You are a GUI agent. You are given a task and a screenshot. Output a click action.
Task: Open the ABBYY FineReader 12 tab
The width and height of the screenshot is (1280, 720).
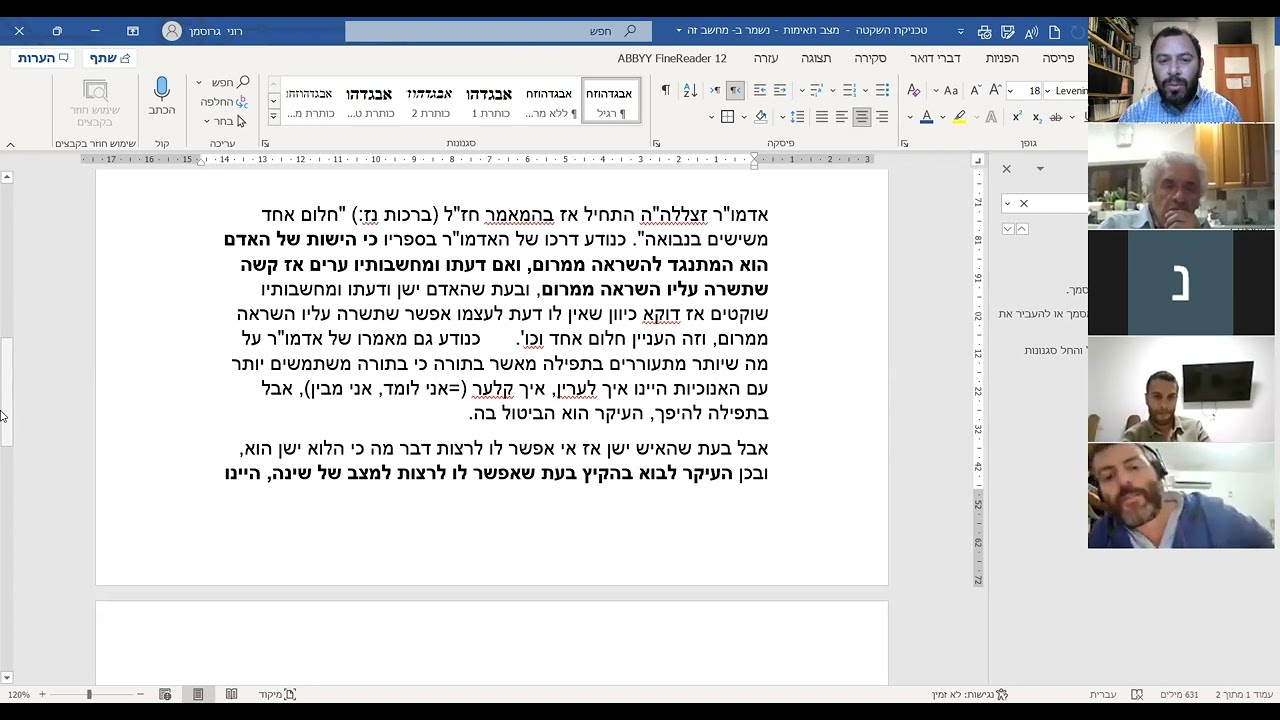(672, 58)
